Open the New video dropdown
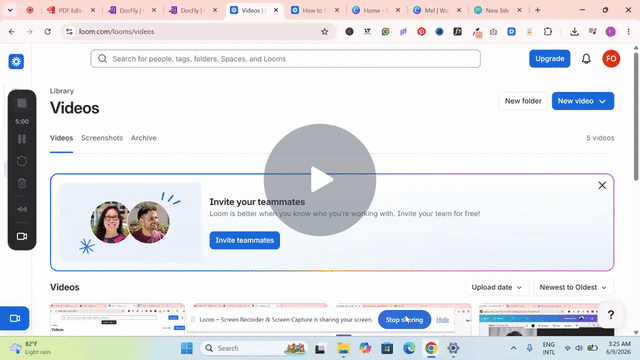Image resolution: width=640 pixels, height=360 pixels. pyautogui.click(x=583, y=101)
